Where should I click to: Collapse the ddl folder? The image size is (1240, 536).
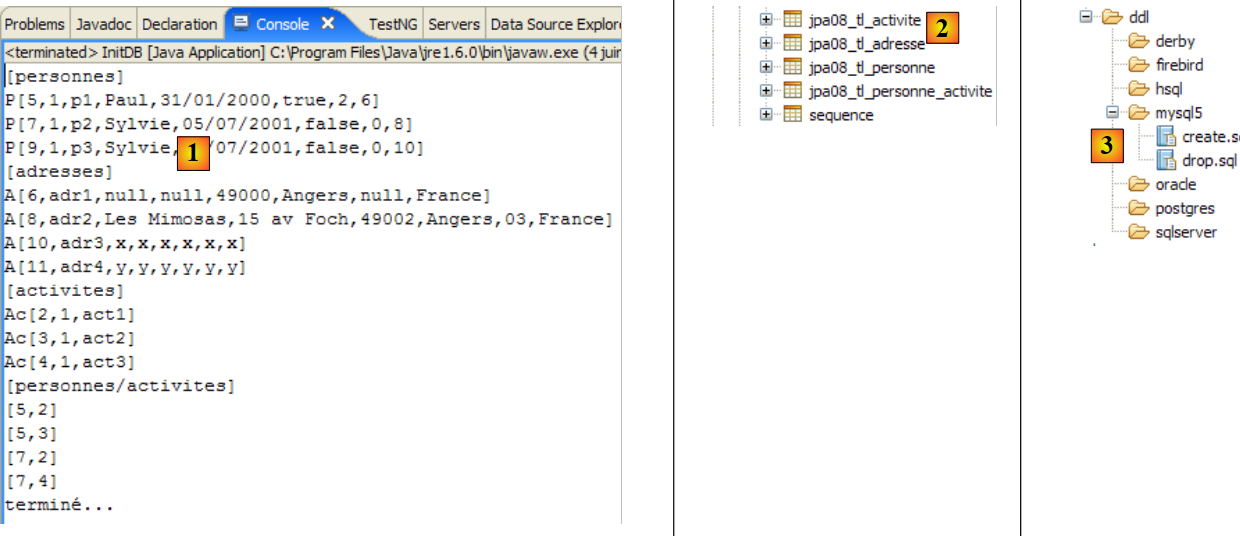coord(1088,17)
